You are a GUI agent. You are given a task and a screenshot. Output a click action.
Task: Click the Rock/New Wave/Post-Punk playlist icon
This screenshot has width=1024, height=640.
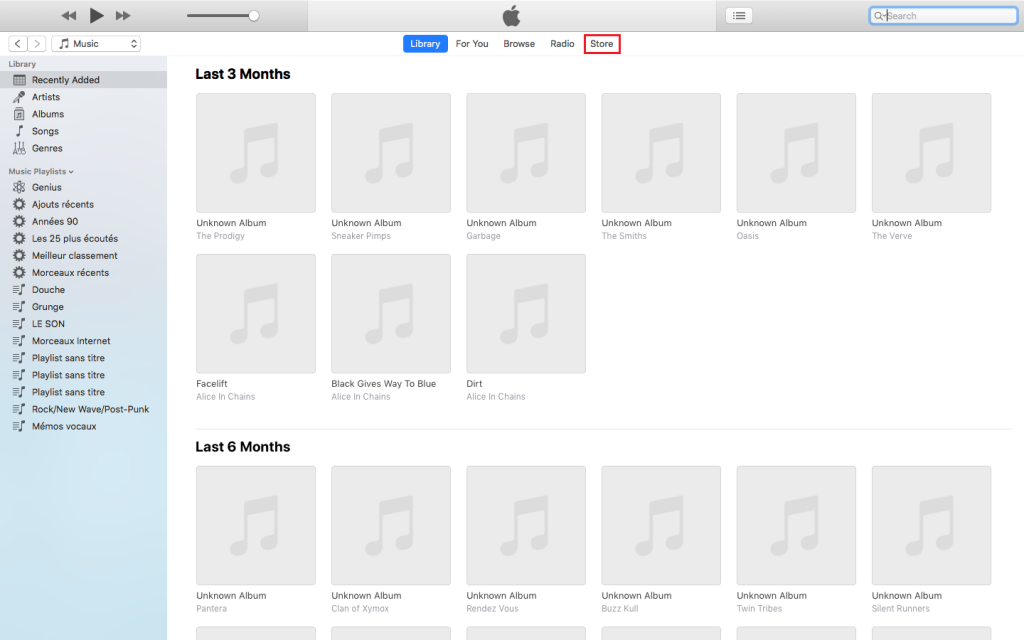click(x=19, y=409)
